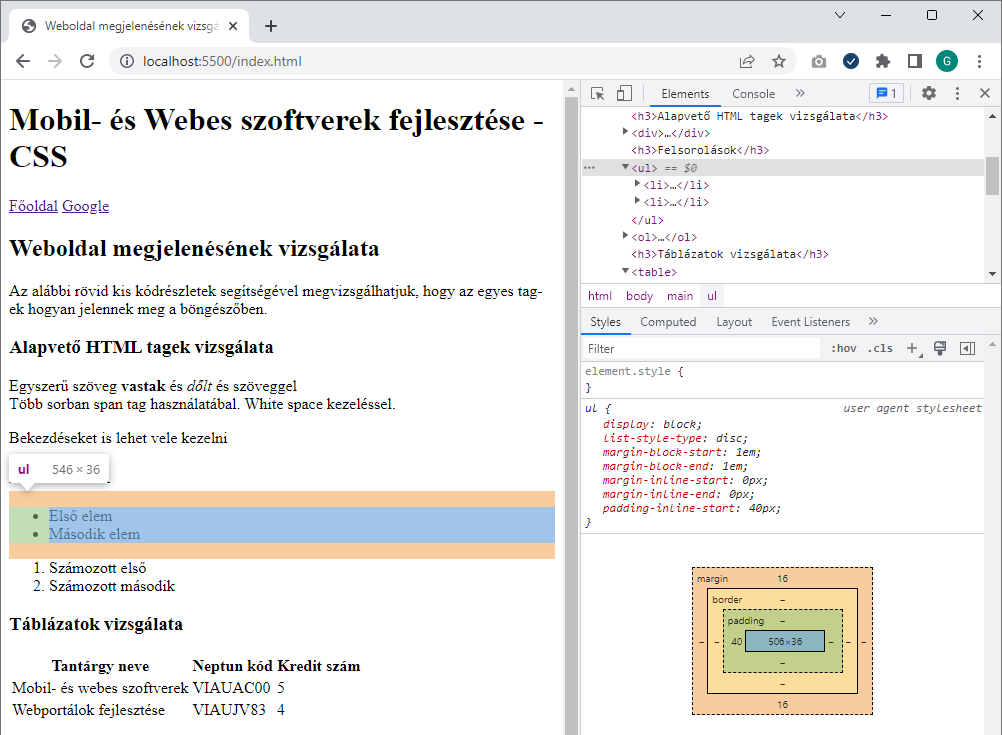Click the address bar URL
The image size is (1002, 735).
point(222,61)
